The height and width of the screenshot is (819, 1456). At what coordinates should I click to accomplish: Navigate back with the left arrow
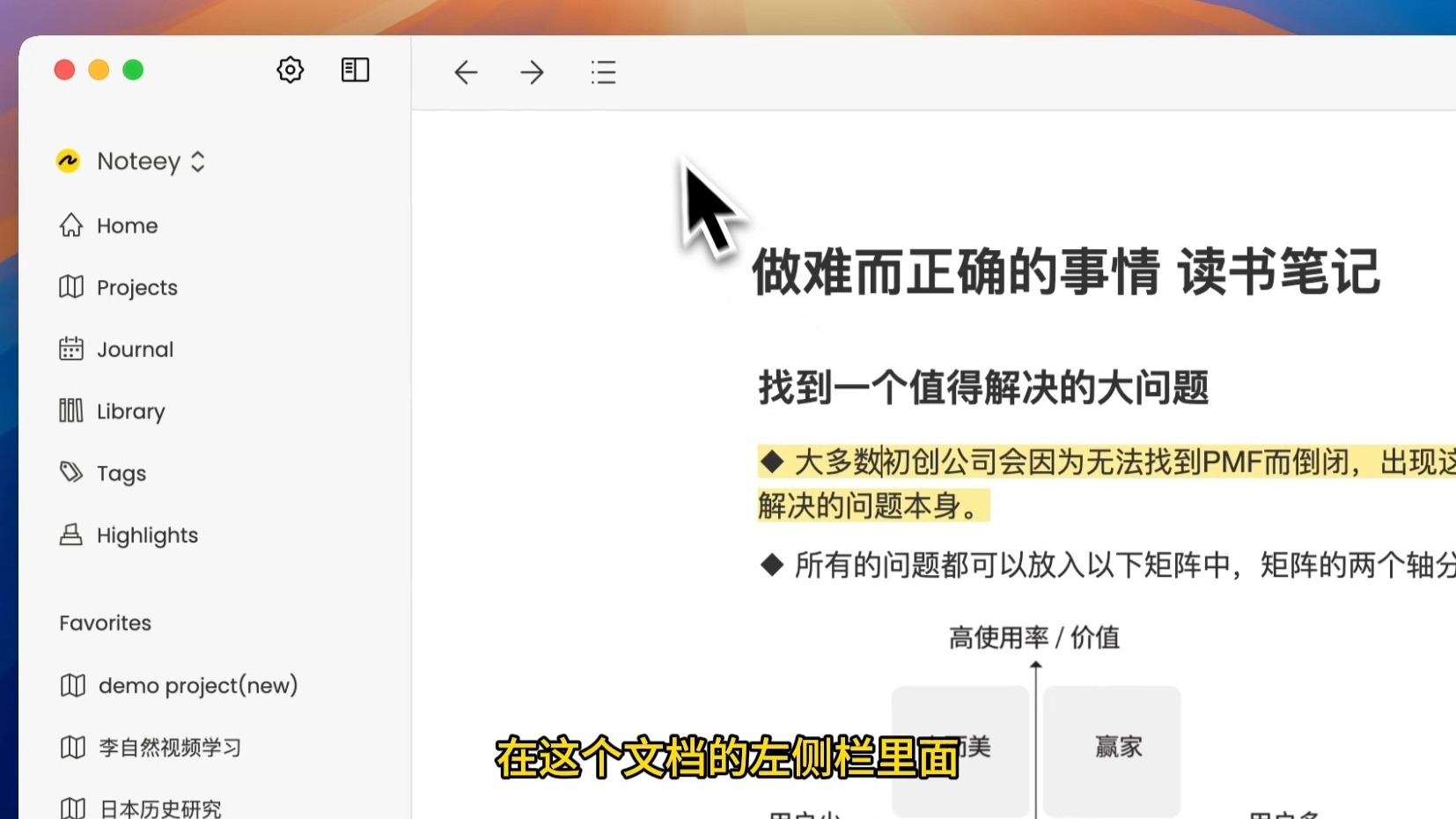pos(466,72)
